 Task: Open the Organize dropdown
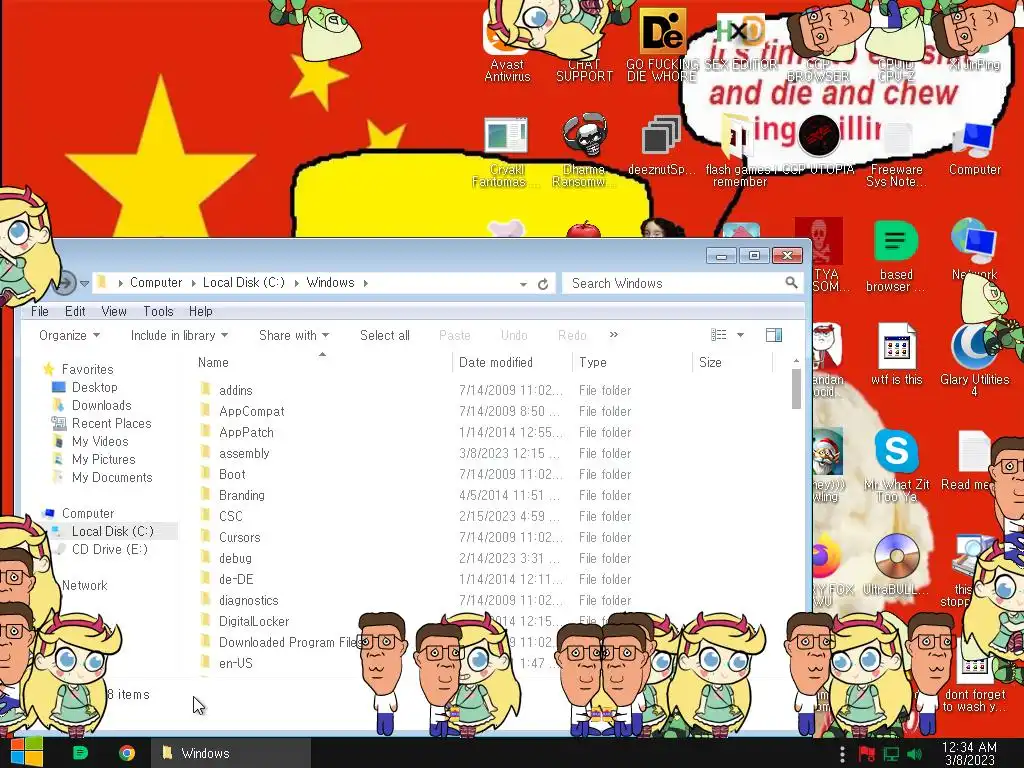tap(69, 335)
